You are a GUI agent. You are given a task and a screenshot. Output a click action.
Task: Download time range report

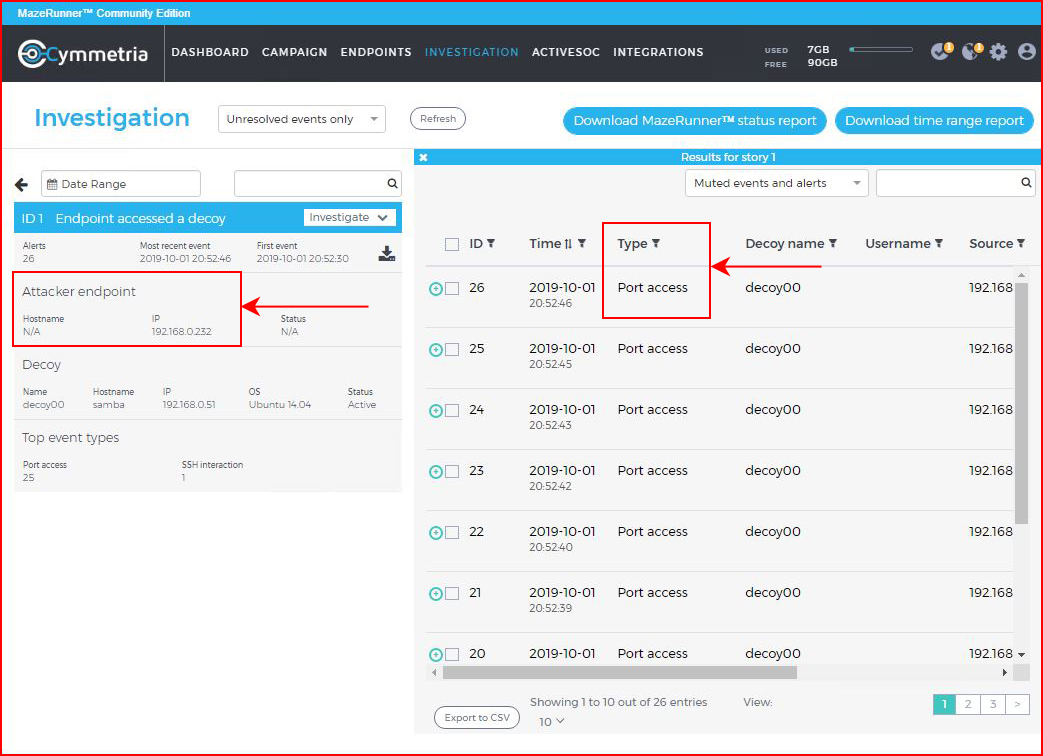(934, 120)
